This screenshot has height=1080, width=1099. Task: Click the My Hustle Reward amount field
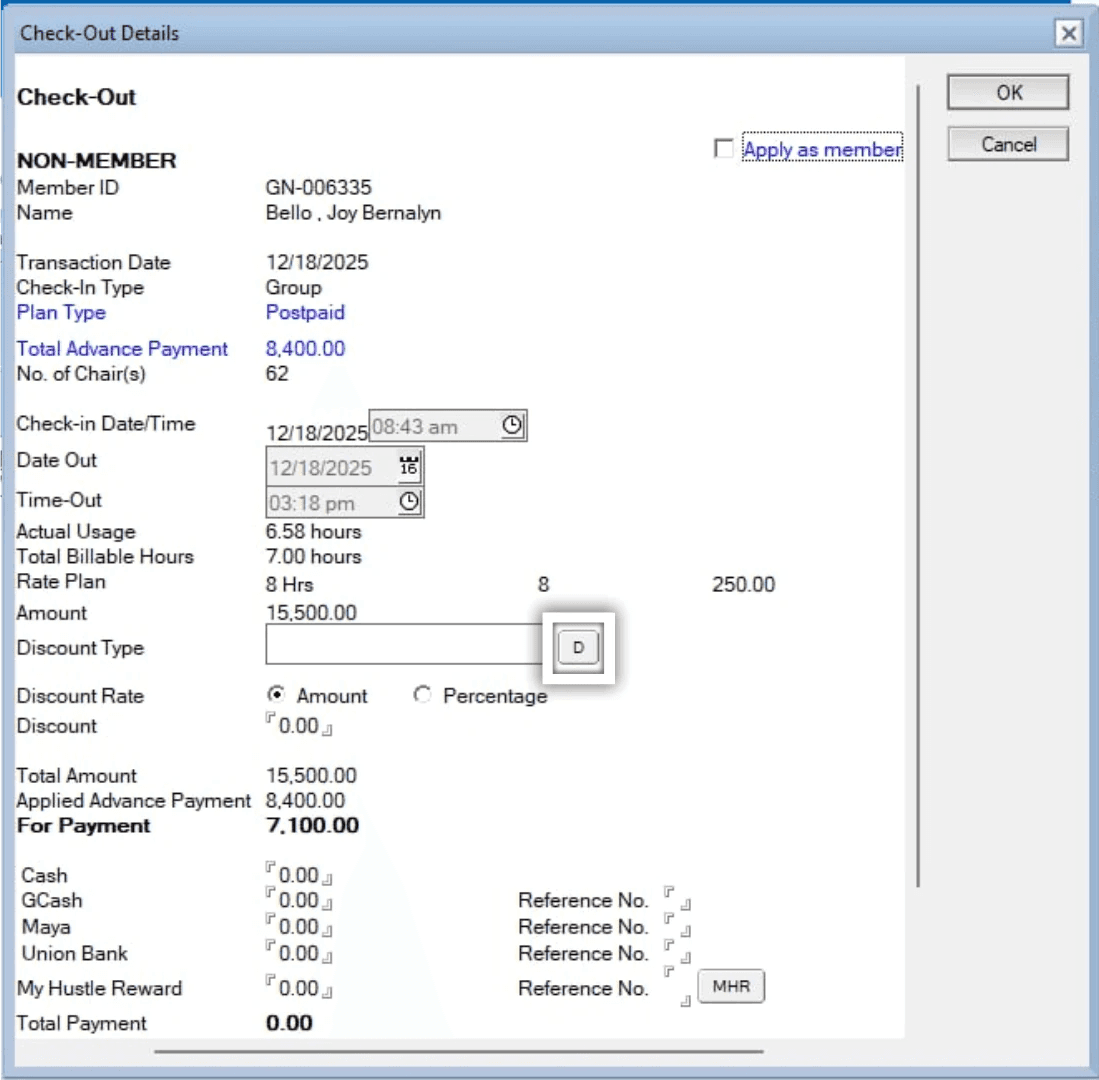[x=299, y=988]
